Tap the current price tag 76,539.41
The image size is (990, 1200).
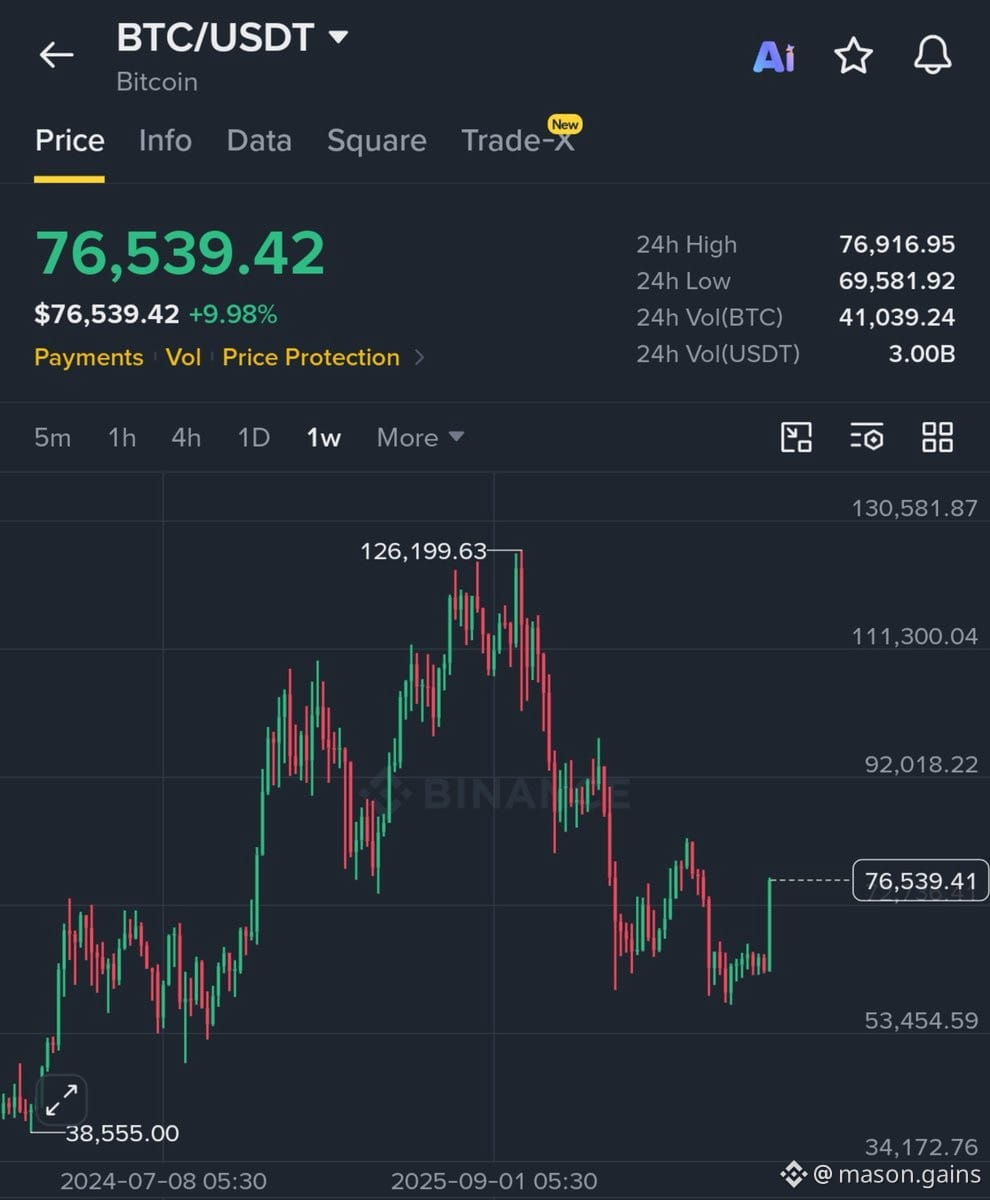tap(920, 880)
